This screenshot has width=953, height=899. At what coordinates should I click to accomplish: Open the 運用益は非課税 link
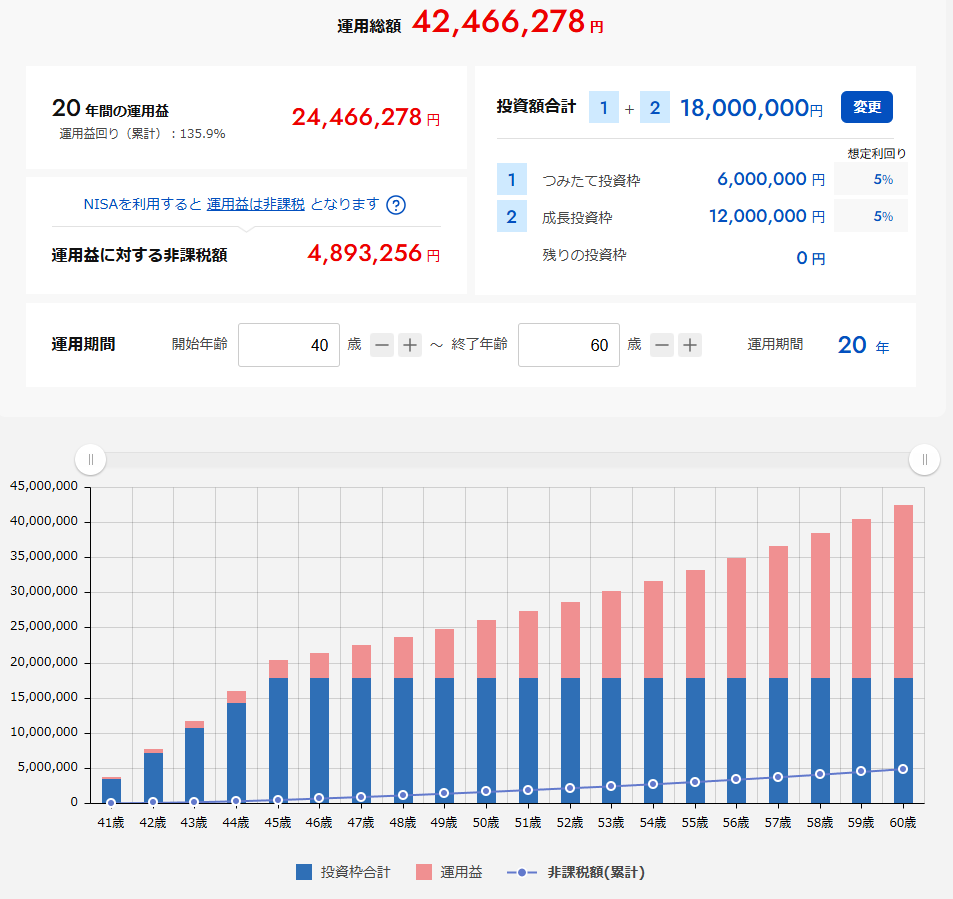point(255,204)
